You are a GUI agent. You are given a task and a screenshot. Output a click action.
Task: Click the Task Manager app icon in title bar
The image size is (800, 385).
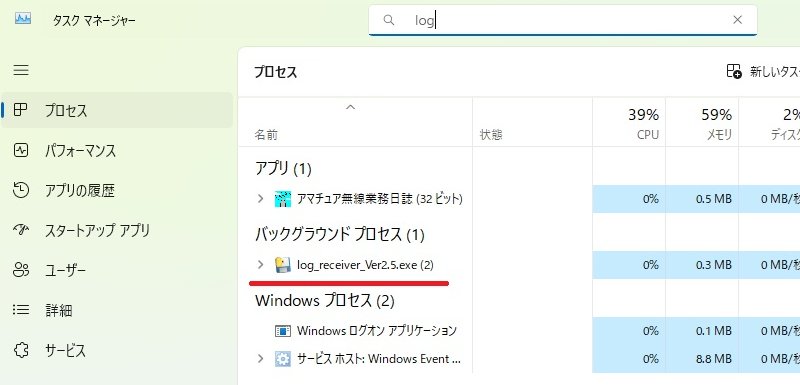tap(23, 19)
